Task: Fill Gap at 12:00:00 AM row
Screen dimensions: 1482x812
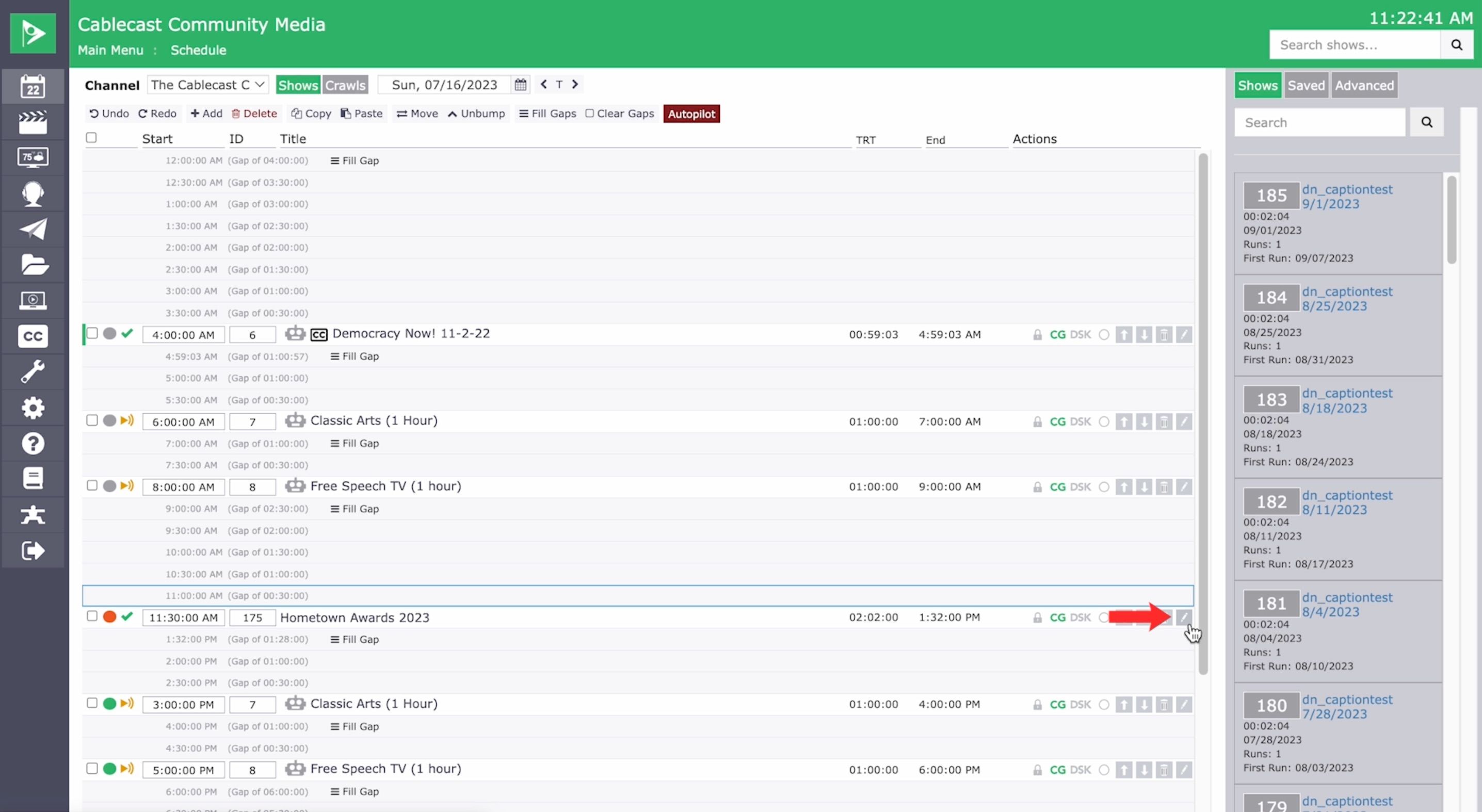Action: tap(355, 160)
